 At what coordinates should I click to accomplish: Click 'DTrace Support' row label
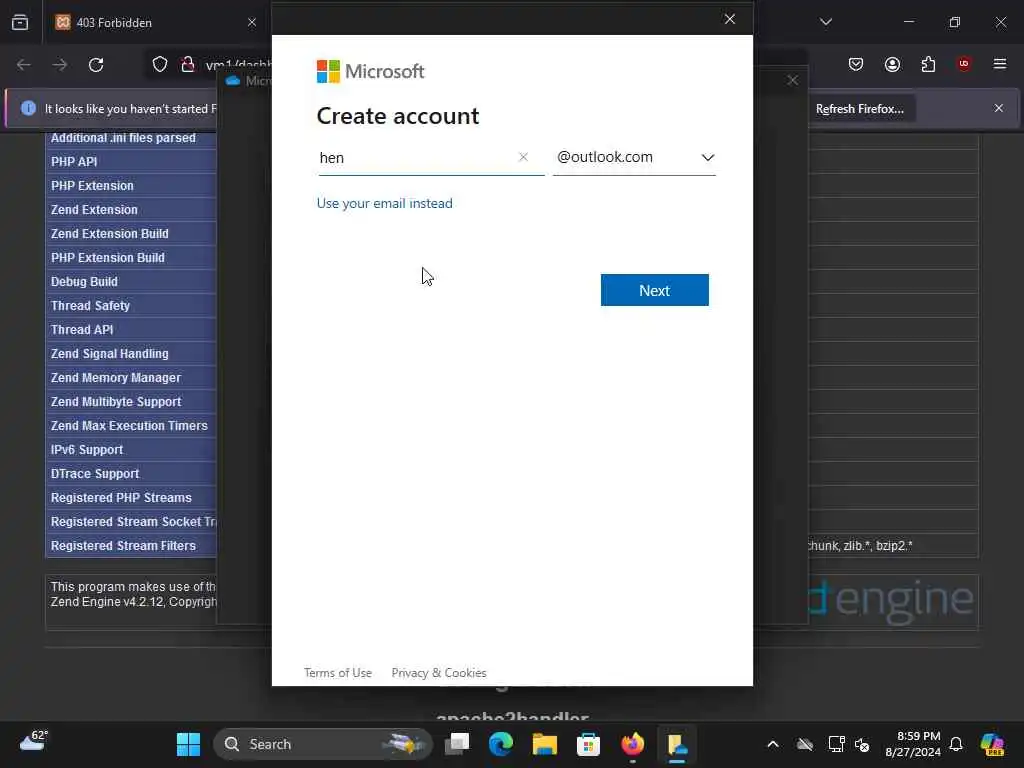[95, 473]
